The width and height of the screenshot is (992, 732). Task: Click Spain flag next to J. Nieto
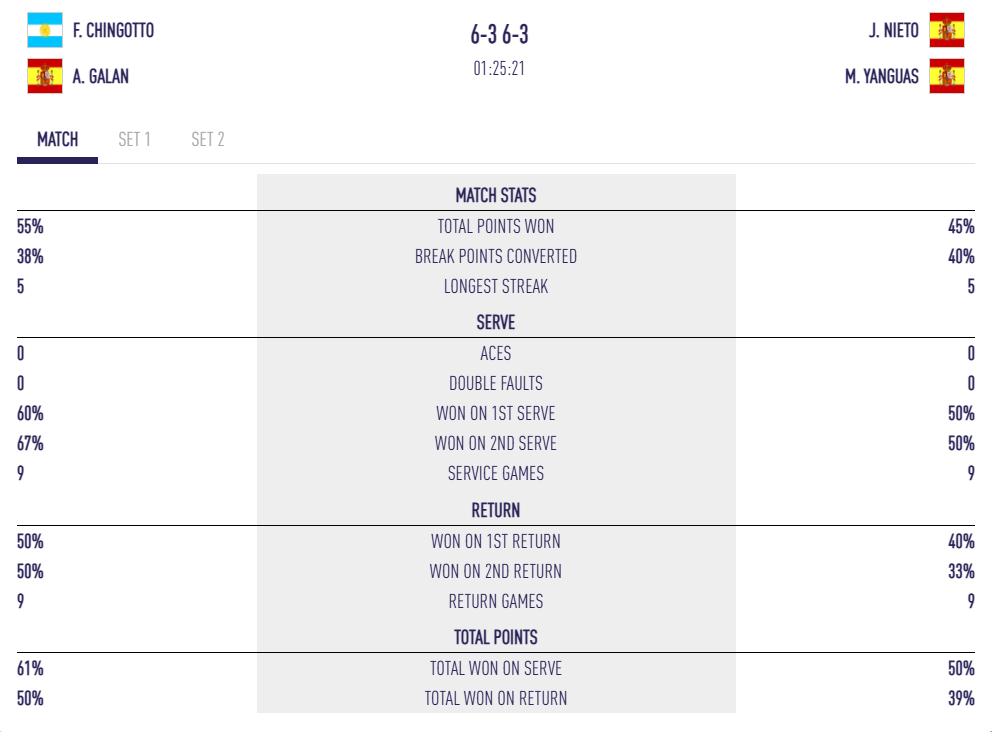pos(946,30)
